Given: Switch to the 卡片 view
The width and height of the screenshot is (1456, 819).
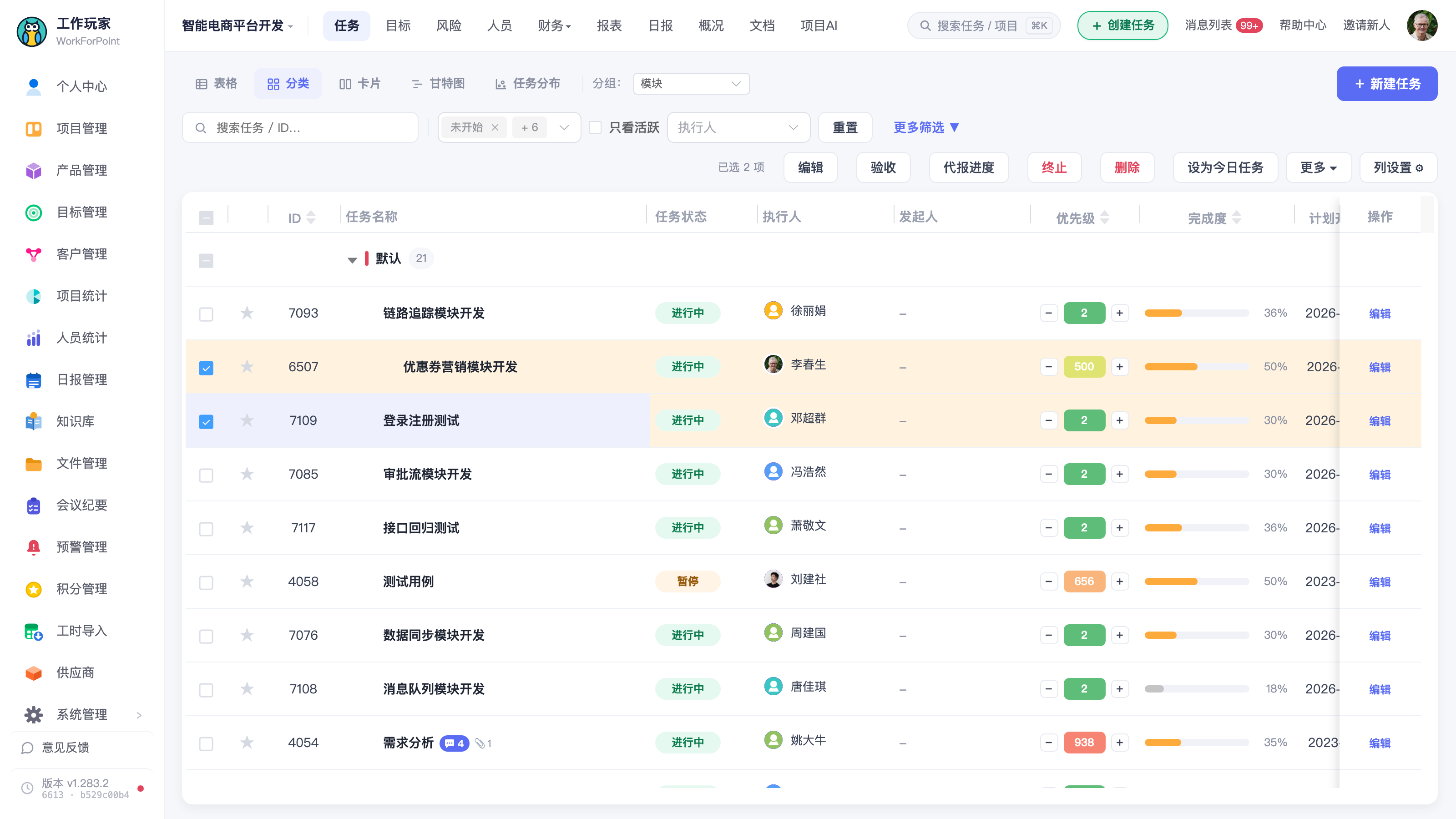Looking at the screenshot, I should (x=359, y=84).
